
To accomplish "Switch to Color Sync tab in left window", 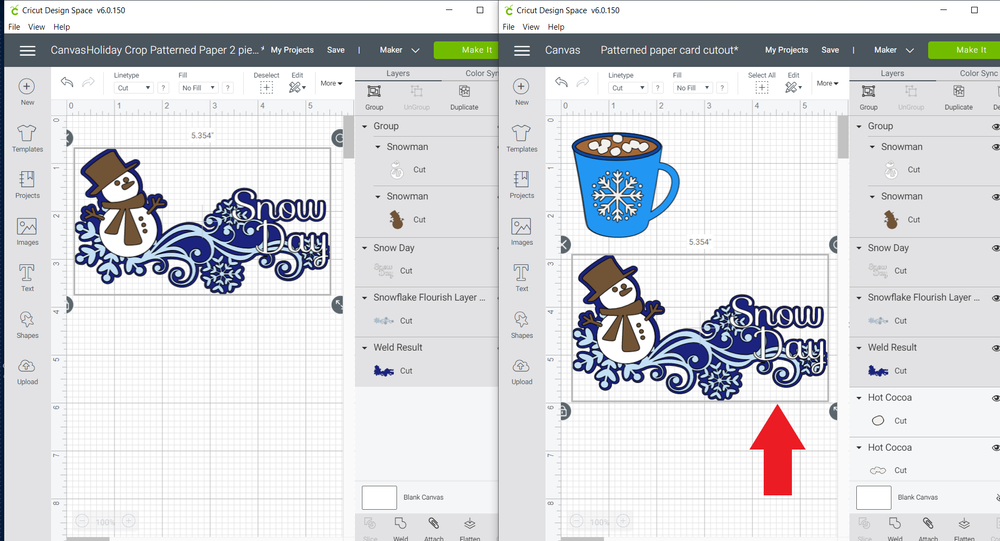I will tap(481, 73).
